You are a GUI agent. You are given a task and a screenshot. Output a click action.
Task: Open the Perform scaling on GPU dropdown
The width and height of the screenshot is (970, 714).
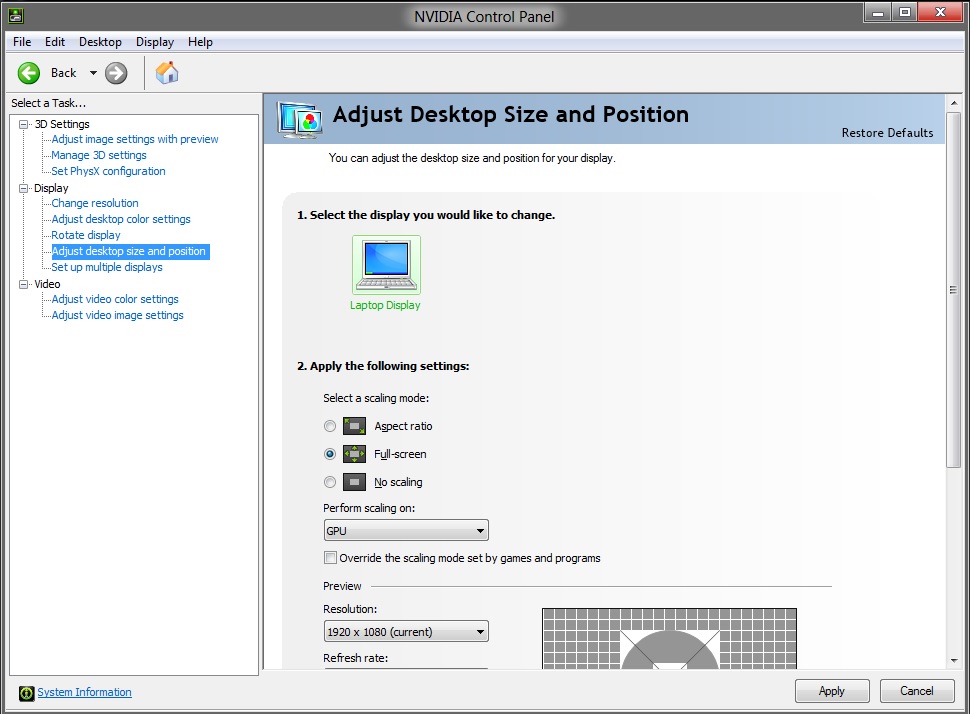pyautogui.click(x=406, y=531)
